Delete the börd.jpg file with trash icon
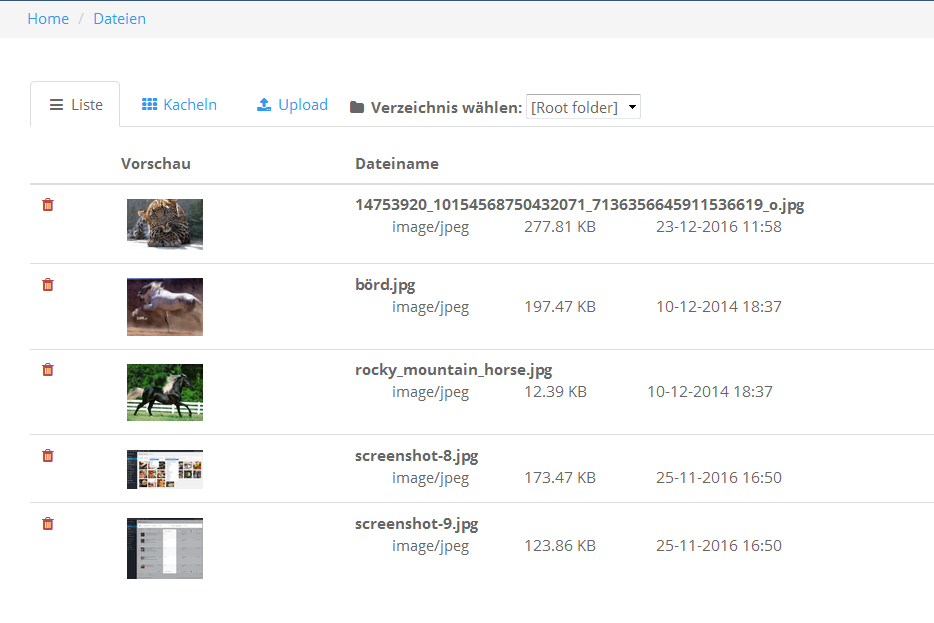 pos(48,285)
